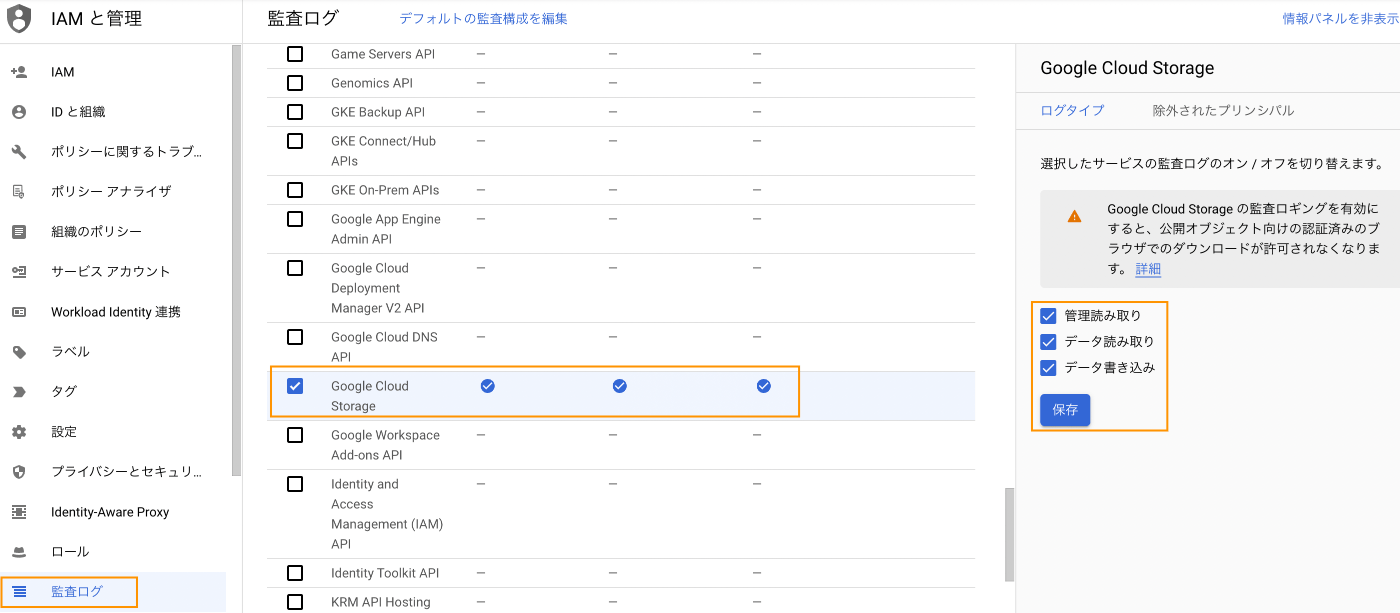Click the Workload Identity 連携 card icon
This screenshot has width=1400, height=613.
(19, 312)
